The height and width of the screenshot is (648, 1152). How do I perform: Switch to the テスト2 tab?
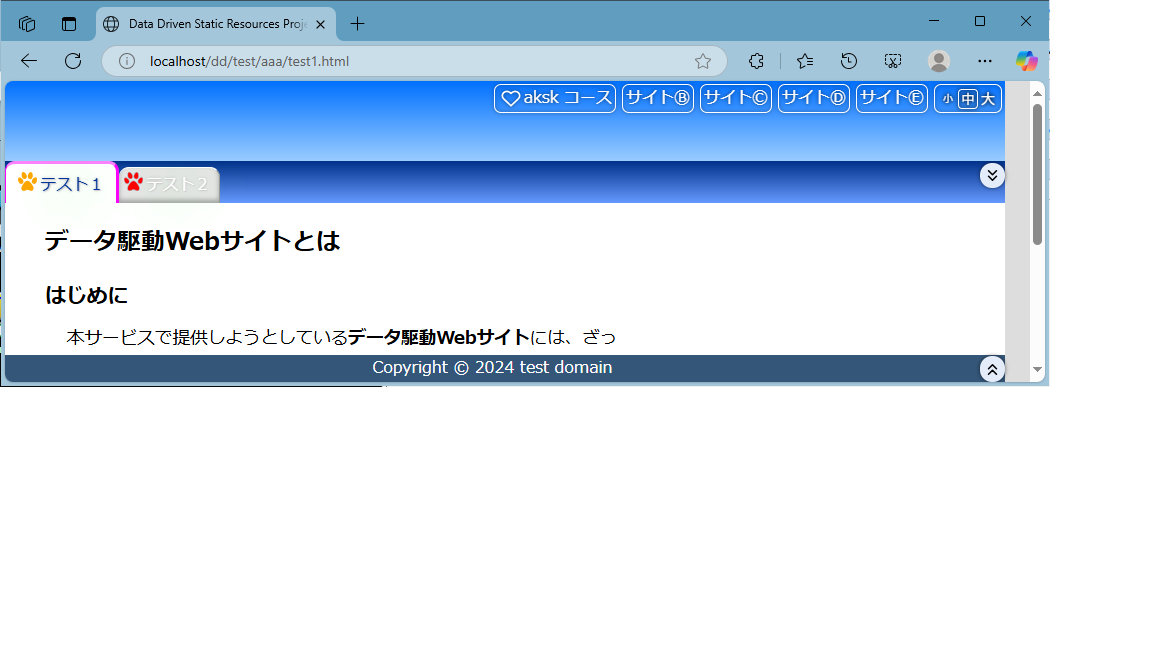pos(168,184)
